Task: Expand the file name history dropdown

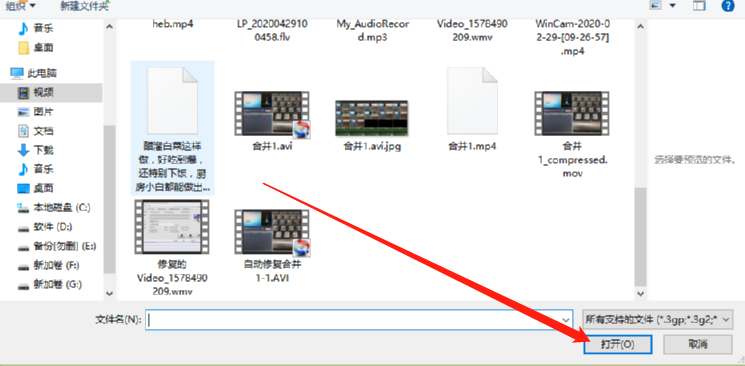Action: (566, 320)
